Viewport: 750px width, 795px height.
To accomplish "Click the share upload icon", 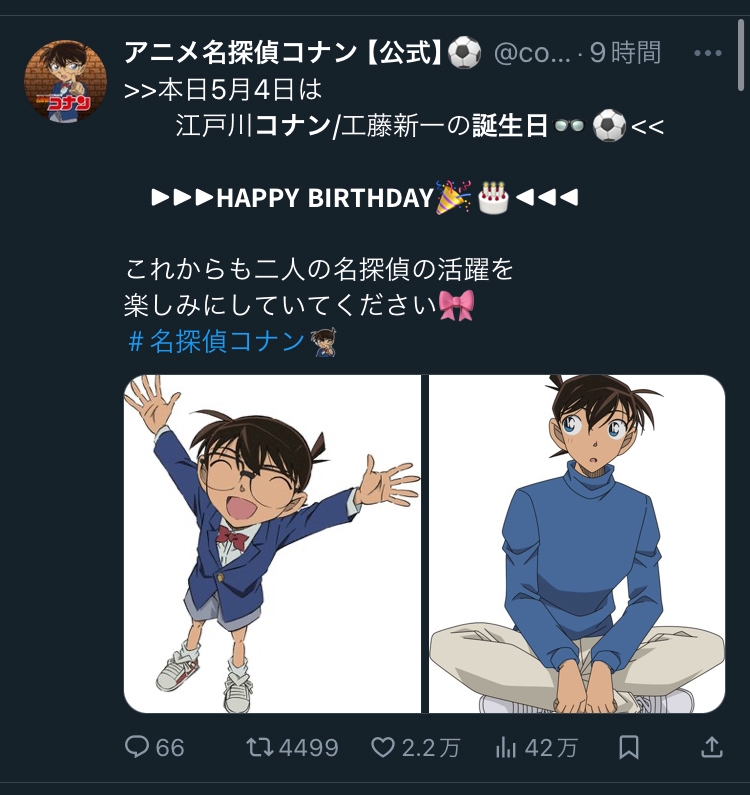I will 711,747.
